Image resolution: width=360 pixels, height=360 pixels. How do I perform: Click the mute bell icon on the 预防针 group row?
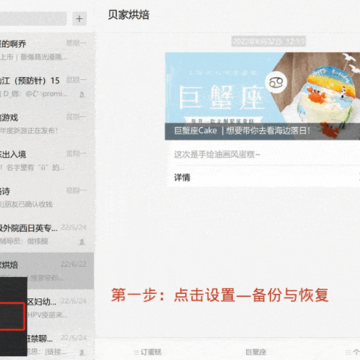[x=82, y=95]
